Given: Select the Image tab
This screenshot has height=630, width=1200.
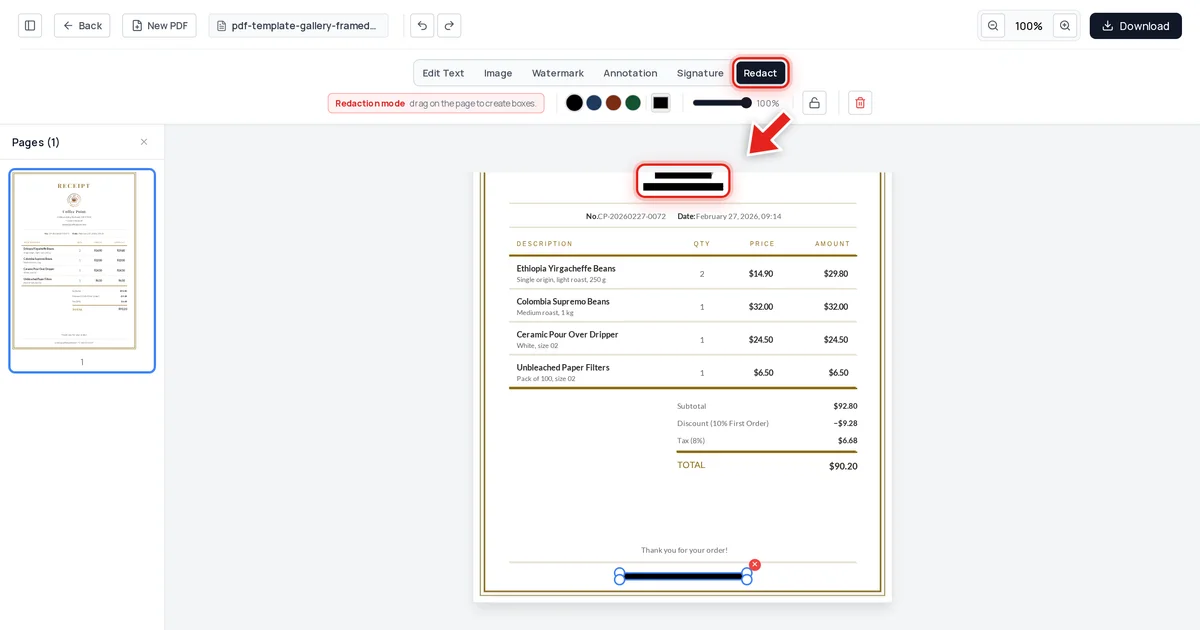Looking at the screenshot, I should pyautogui.click(x=498, y=73).
